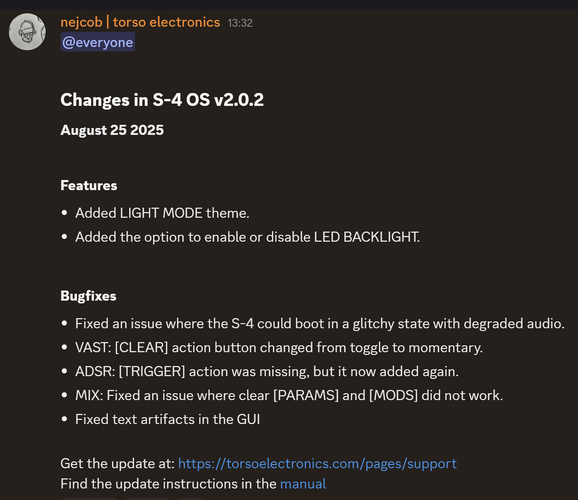Image resolution: width=578 pixels, height=500 pixels.
Task: Click the VAST [CLEAR] action bullet text
Action: (x=279, y=348)
